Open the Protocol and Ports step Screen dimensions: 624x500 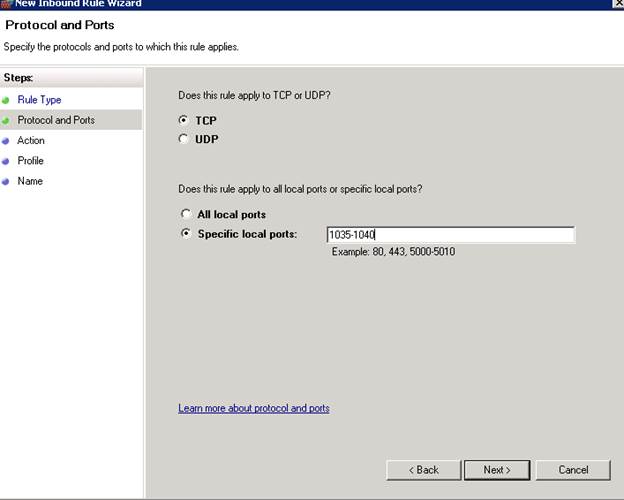pyautogui.click(x=56, y=120)
